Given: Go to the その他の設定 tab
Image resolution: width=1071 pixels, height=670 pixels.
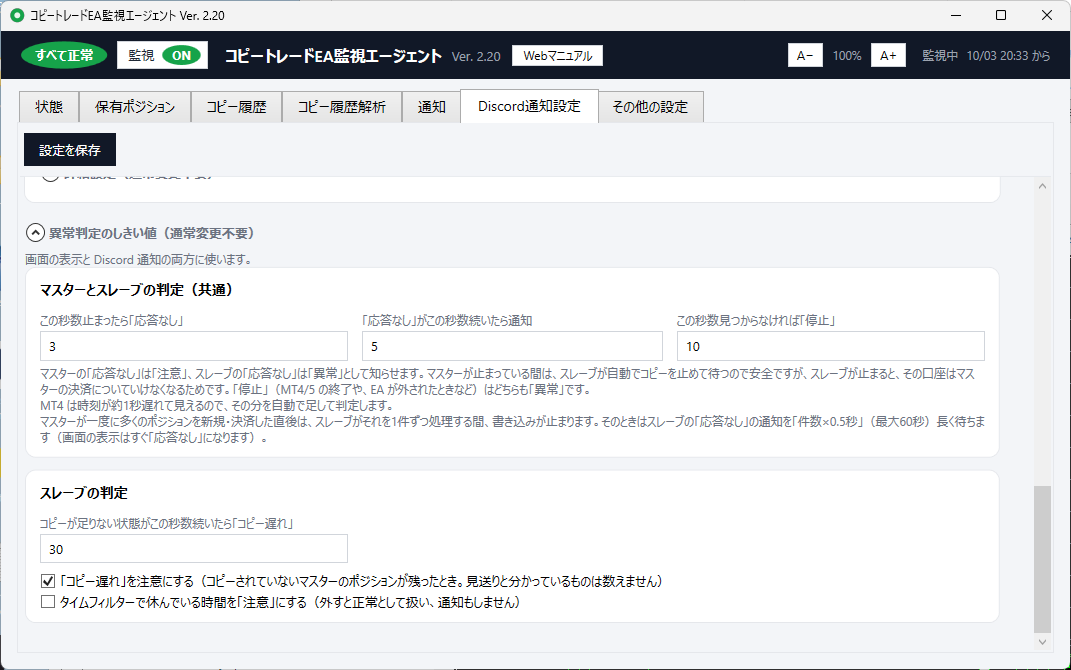Looking at the screenshot, I should [650, 107].
